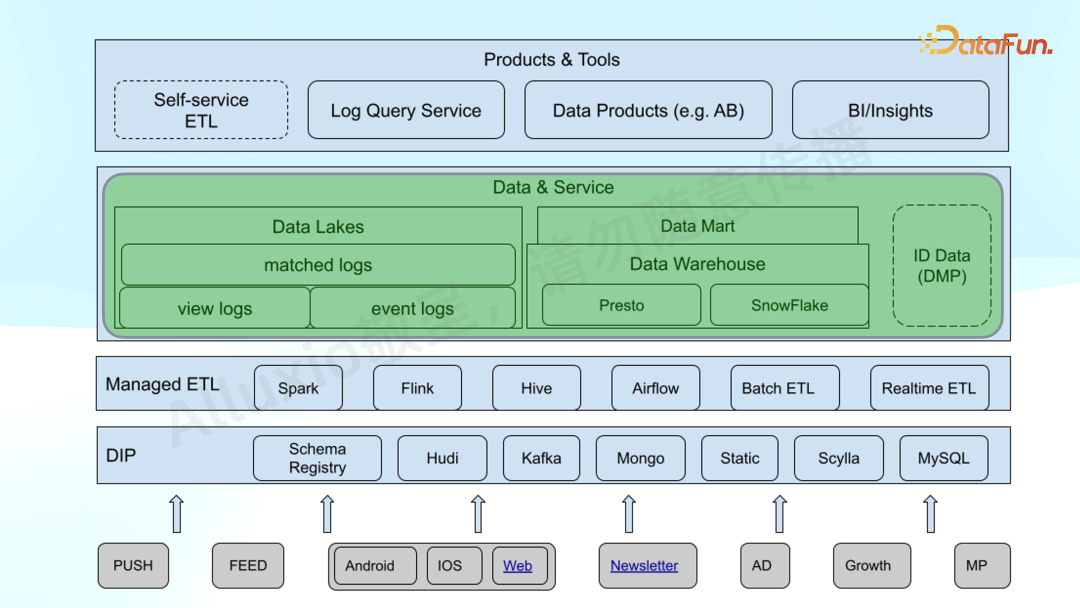Click the Self-service ETL dashed box
The width and height of the screenshot is (1080, 608).
pos(201,110)
